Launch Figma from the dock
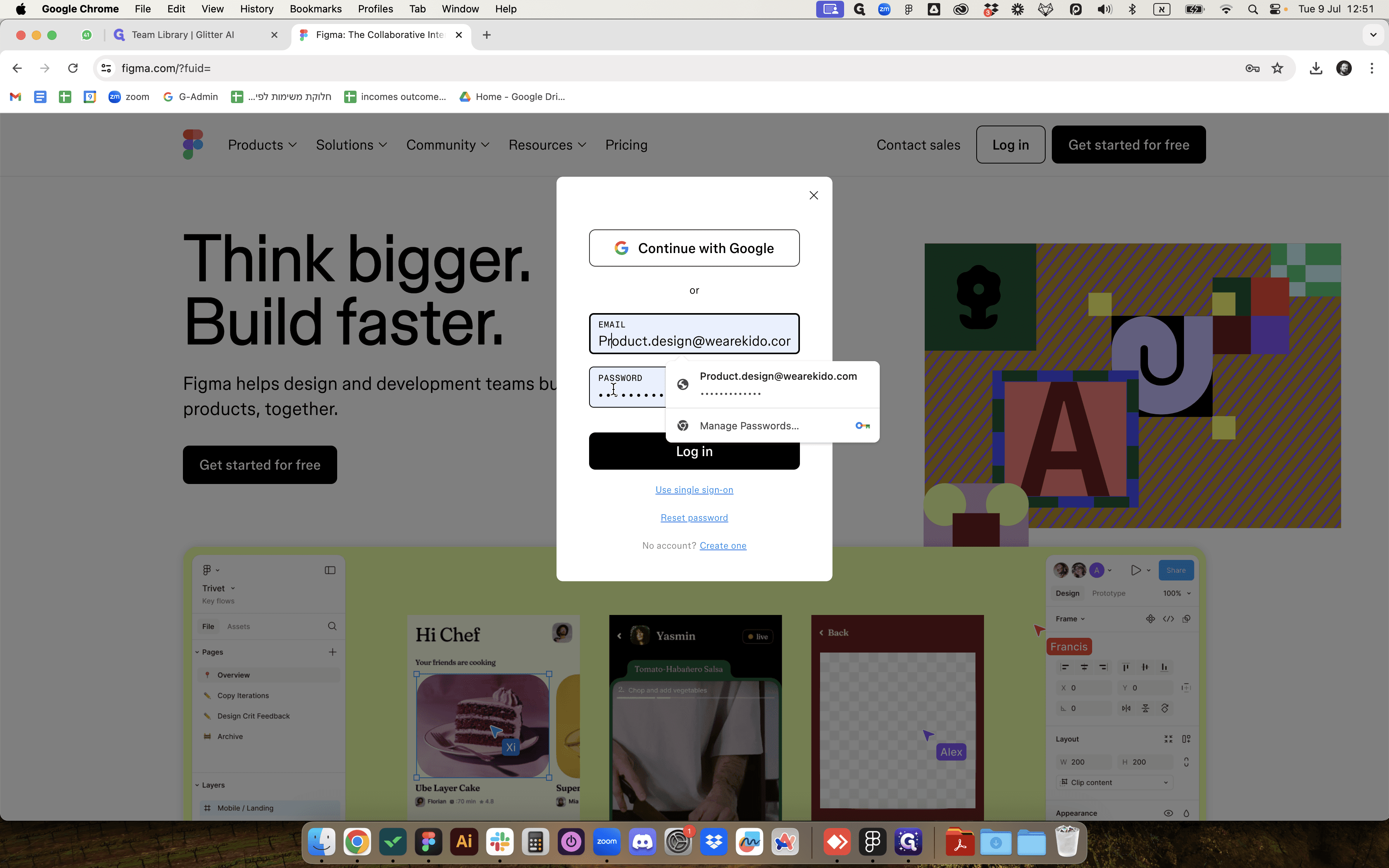Screen dimensions: 1389x868 coord(428,842)
